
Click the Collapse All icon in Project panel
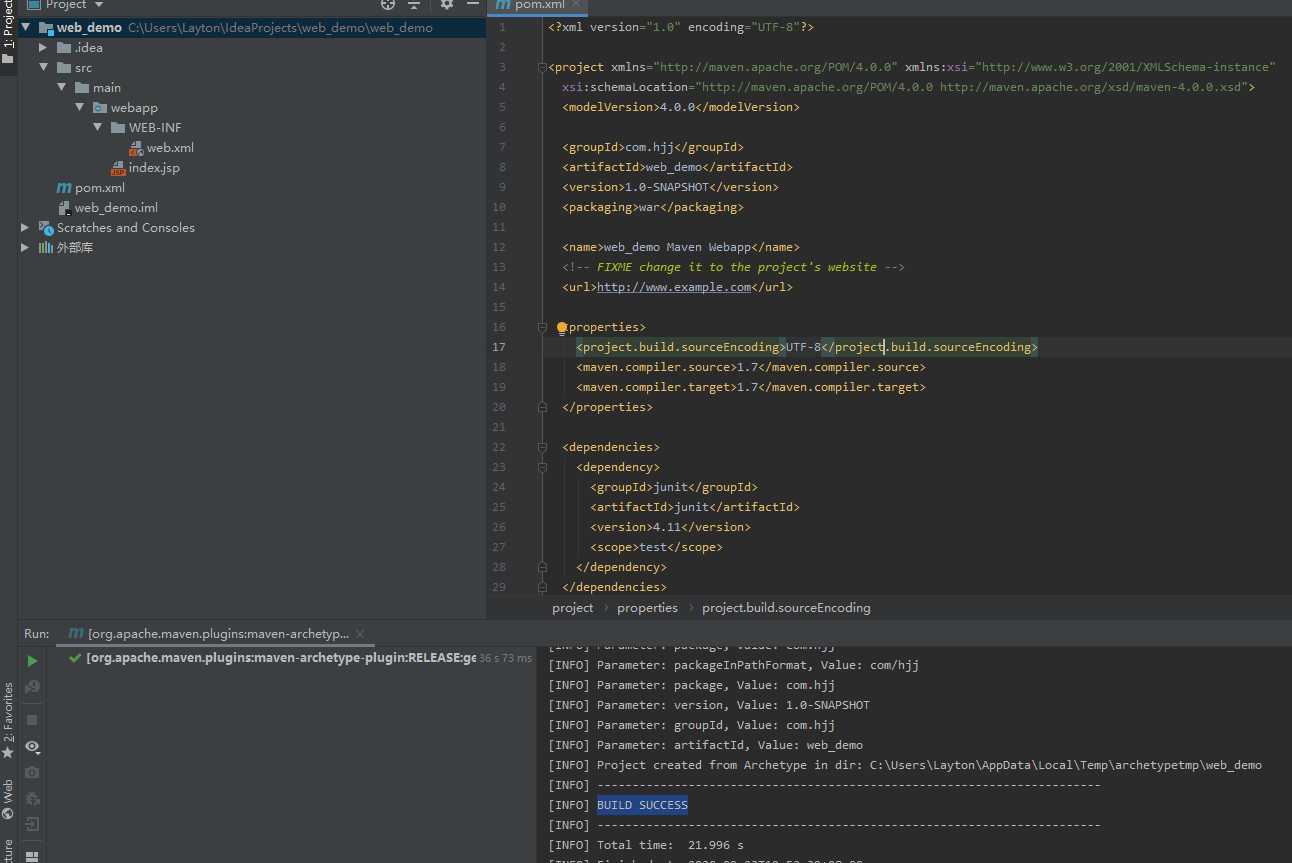[x=414, y=4]
